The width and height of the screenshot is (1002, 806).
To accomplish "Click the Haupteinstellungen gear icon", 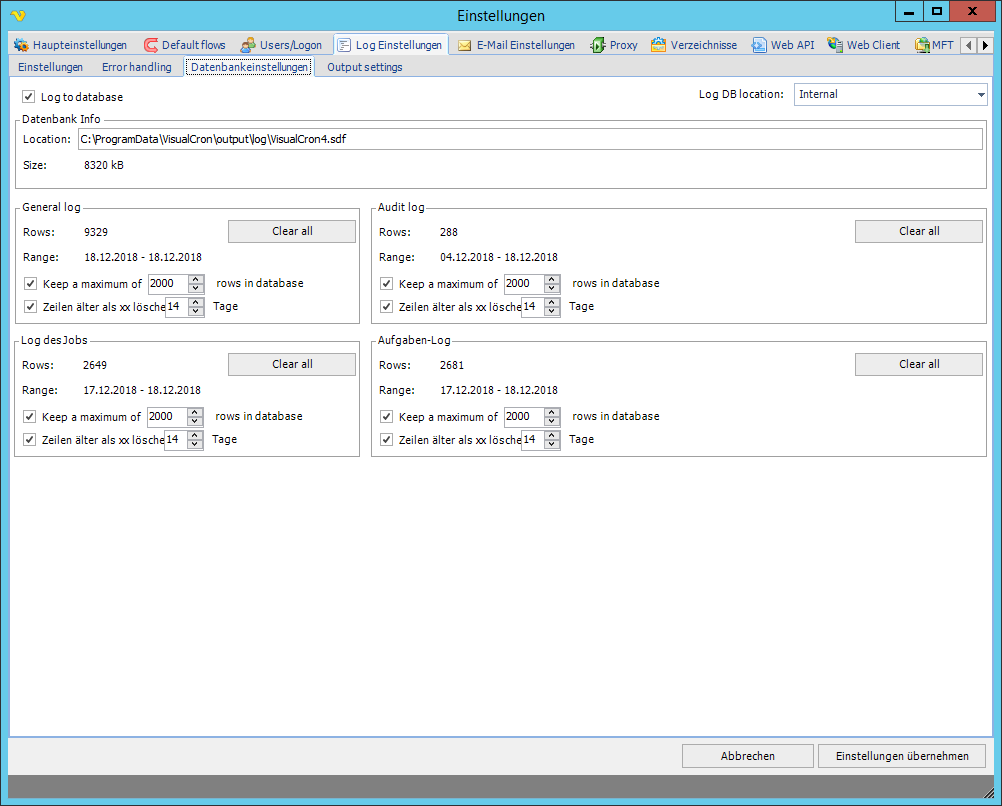I will (22, 45).
